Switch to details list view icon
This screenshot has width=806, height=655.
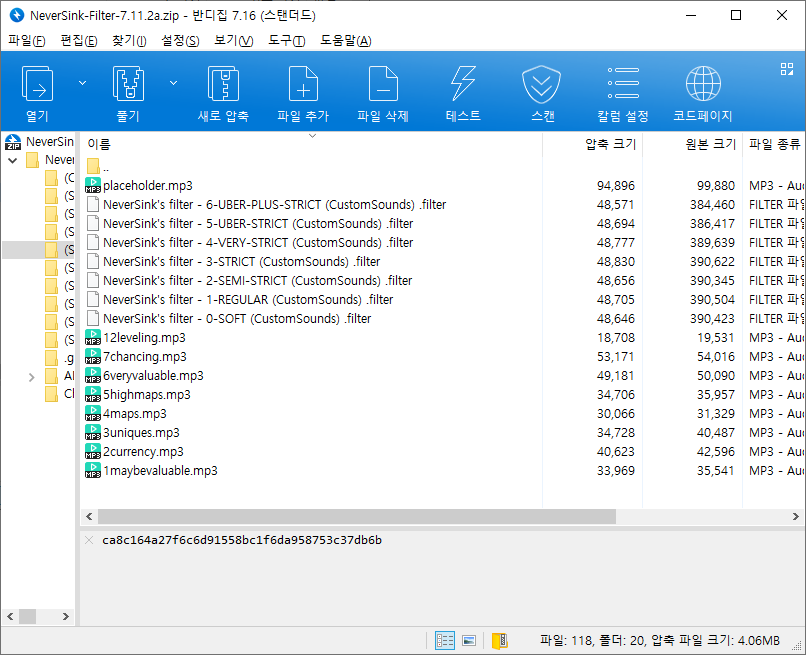(x=445, y=641)
